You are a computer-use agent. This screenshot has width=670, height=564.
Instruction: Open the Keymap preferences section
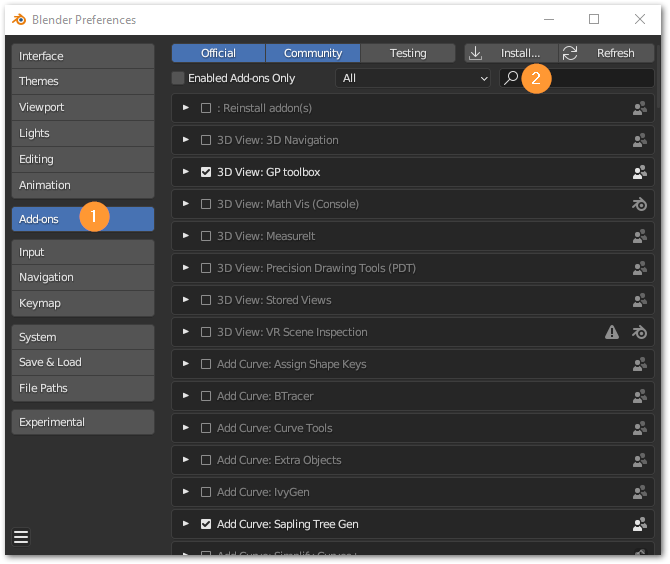pos(82,303)
